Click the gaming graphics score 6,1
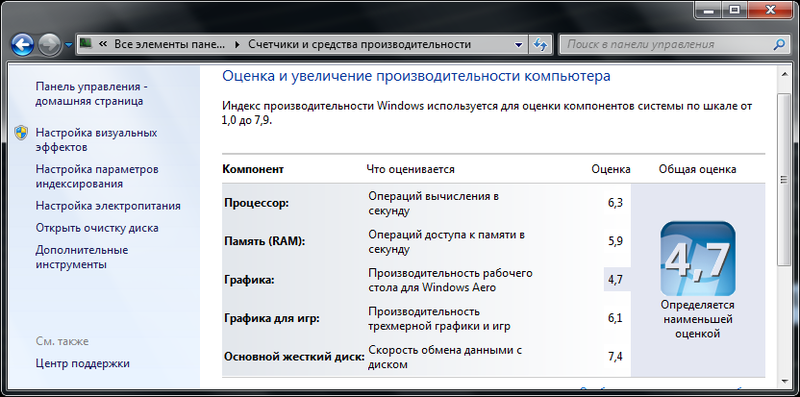Image resolution: width=800 pixels, height=397 pixels. [615, 318]
